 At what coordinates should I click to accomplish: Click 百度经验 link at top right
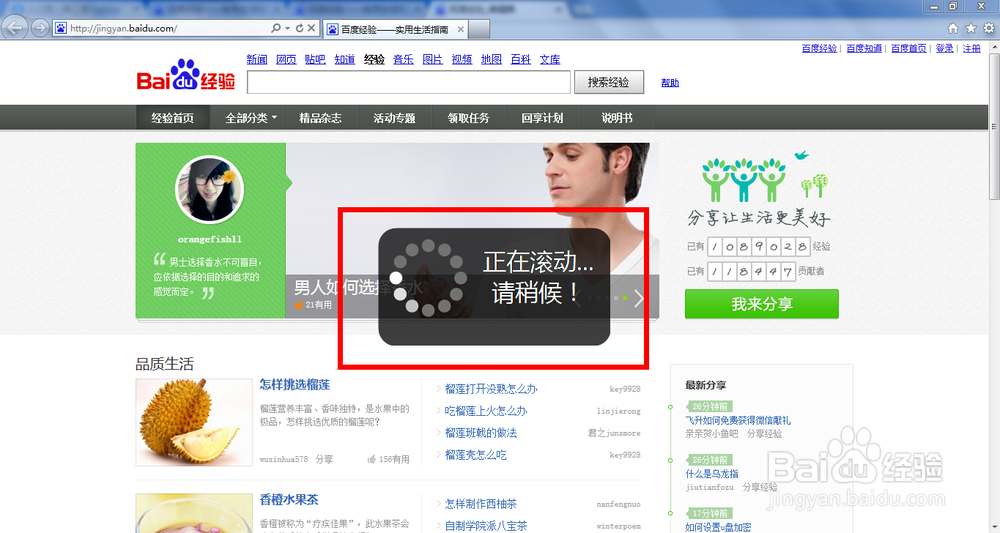click(820, 48)
